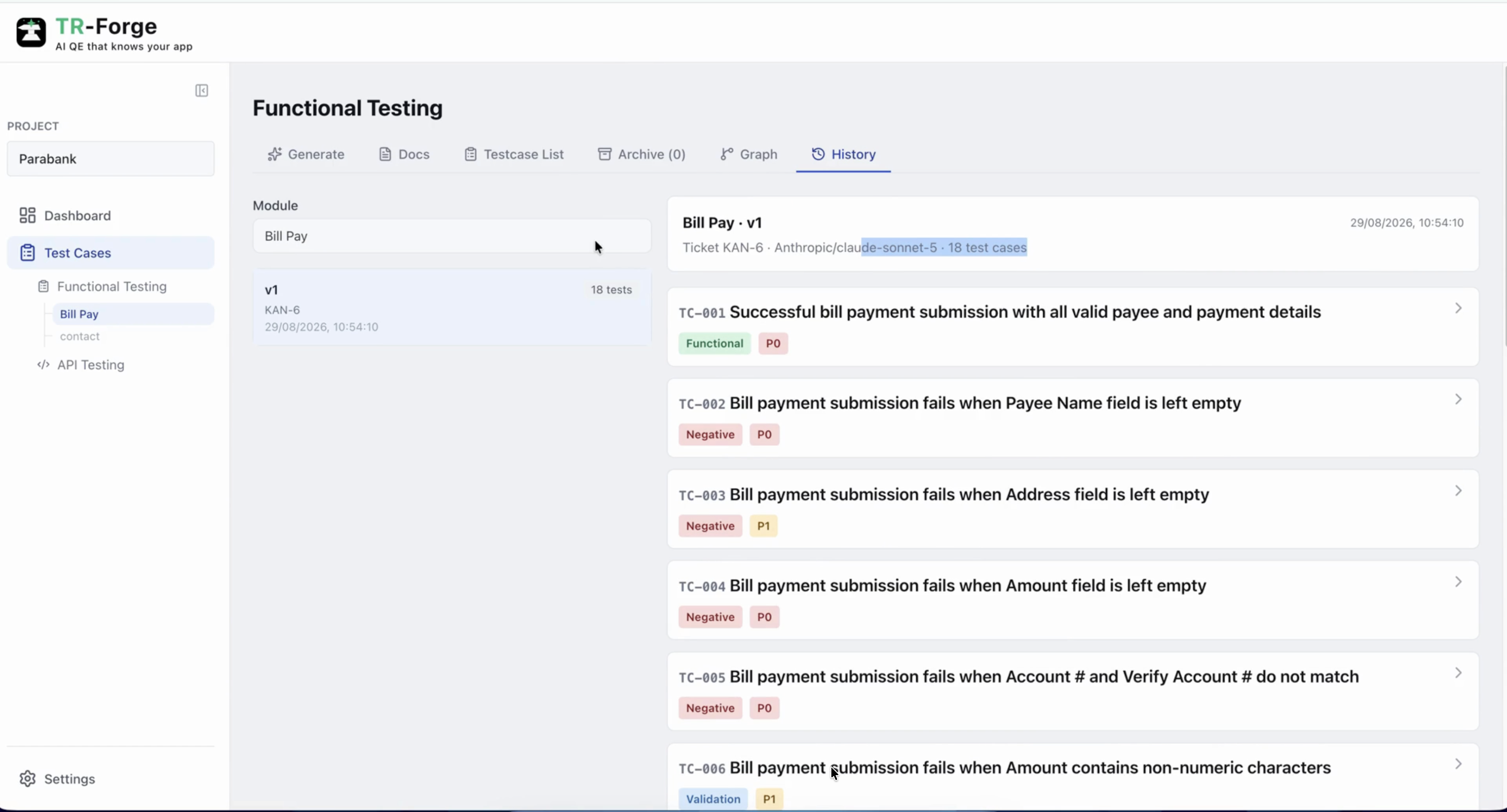Click the Validation tag on TC-006
This screenshot has height=812, width=1507.
click(713, 799)
